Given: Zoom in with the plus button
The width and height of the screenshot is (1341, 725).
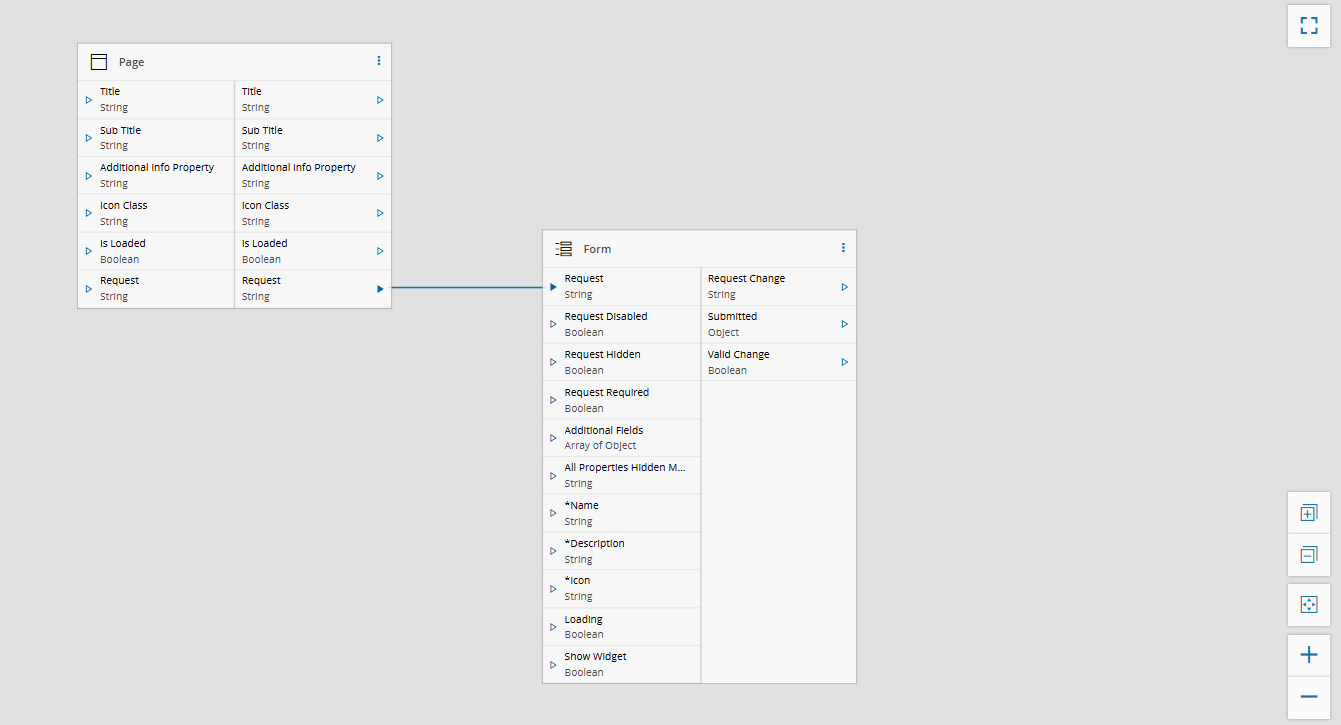Looking at the screenshot, I should click(x=1308, y=655).
